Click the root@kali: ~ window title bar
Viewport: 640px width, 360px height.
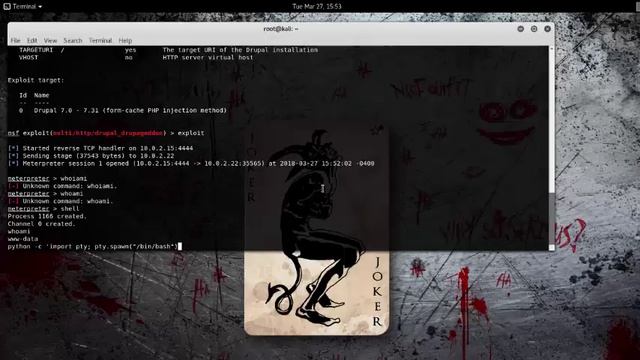281,29
